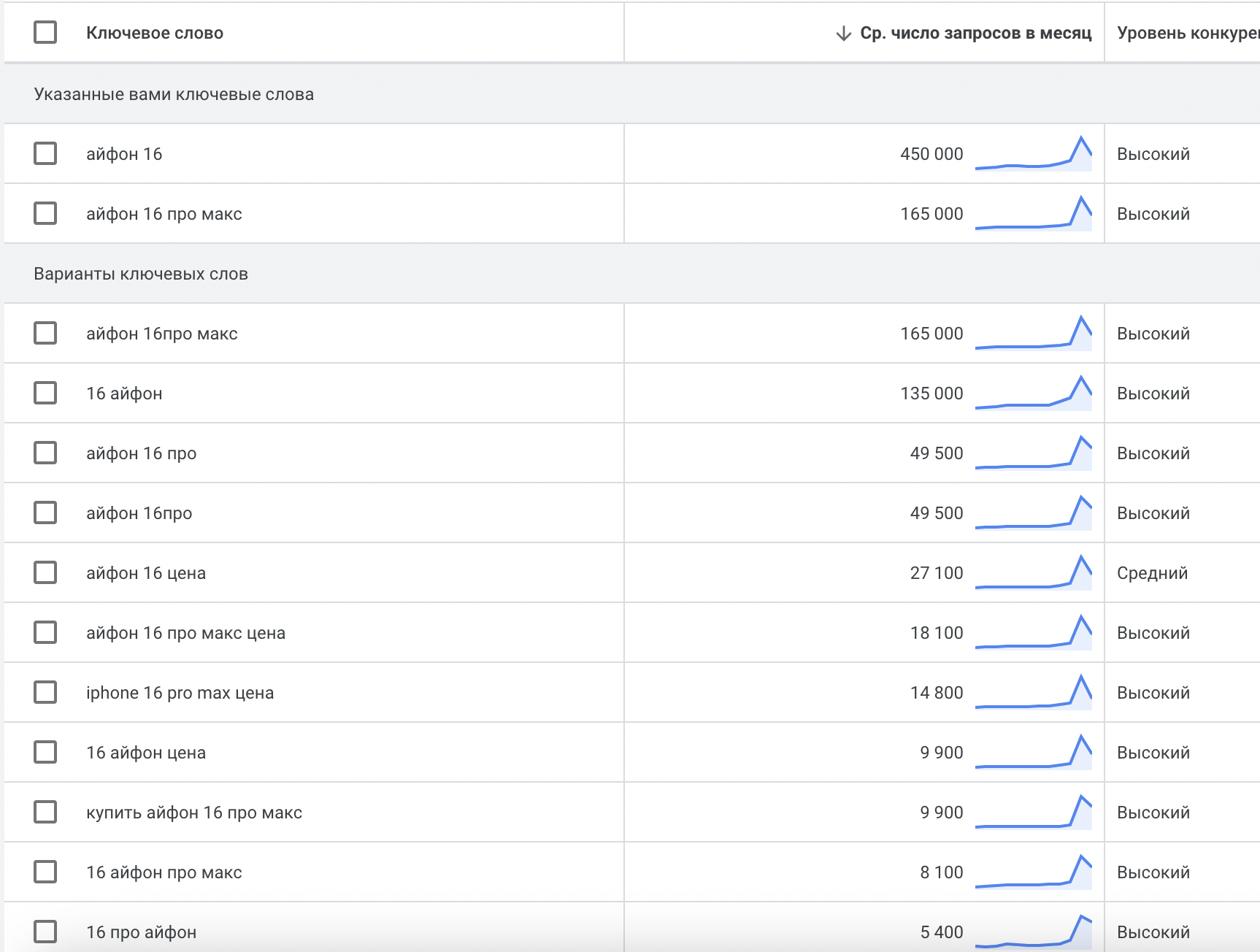Open trend chart for айфон 16 про макс

click(1034, 213)
